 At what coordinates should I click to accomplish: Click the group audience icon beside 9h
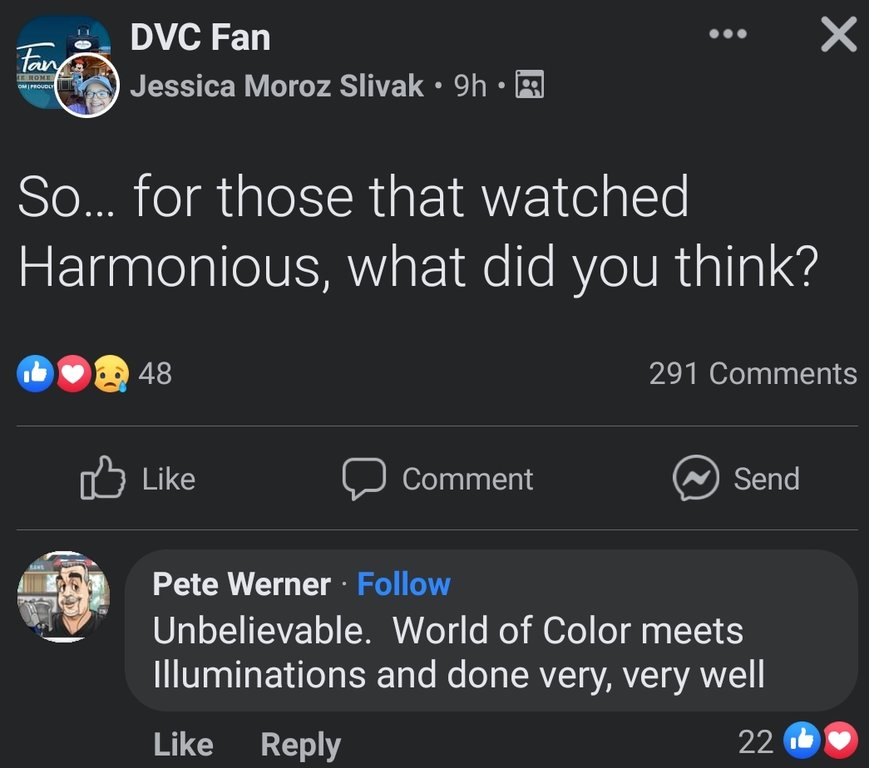pos(529,87)
